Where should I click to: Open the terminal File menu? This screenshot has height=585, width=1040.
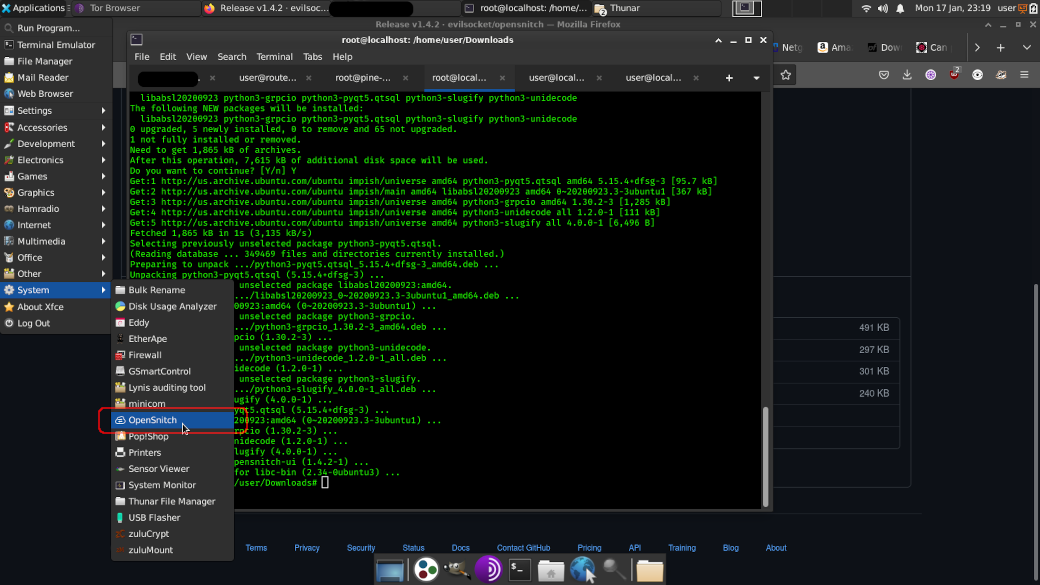142,57
